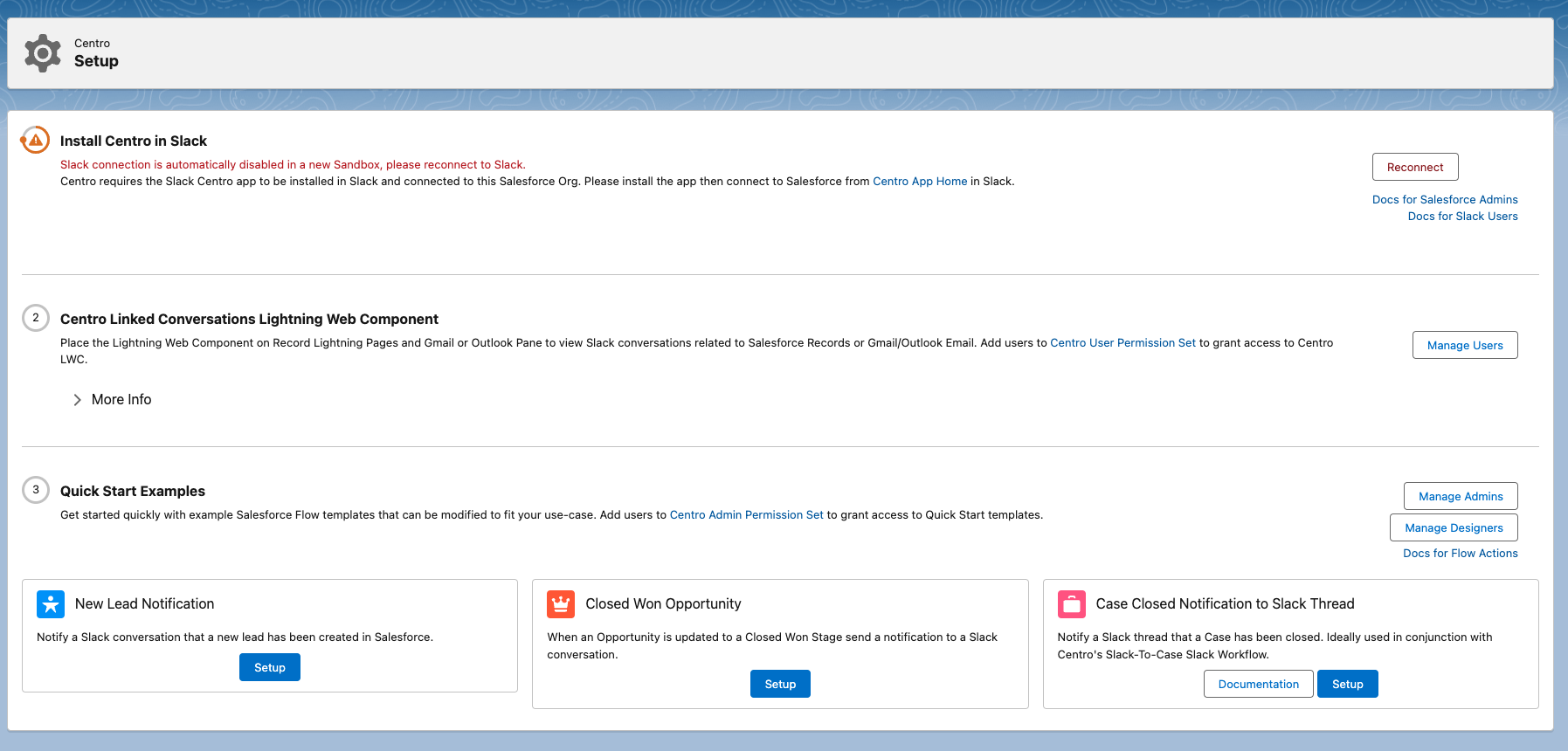Viewport: 1568px width, 751px height.
Task: Click the Manage Users button
Action: click(1465, 345)
